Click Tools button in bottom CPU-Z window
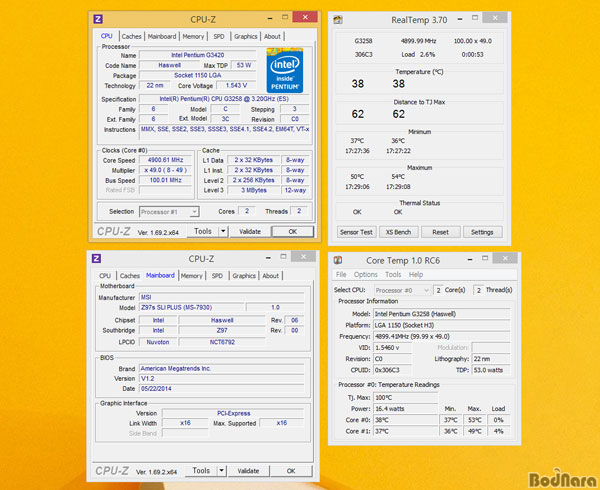 201,471
